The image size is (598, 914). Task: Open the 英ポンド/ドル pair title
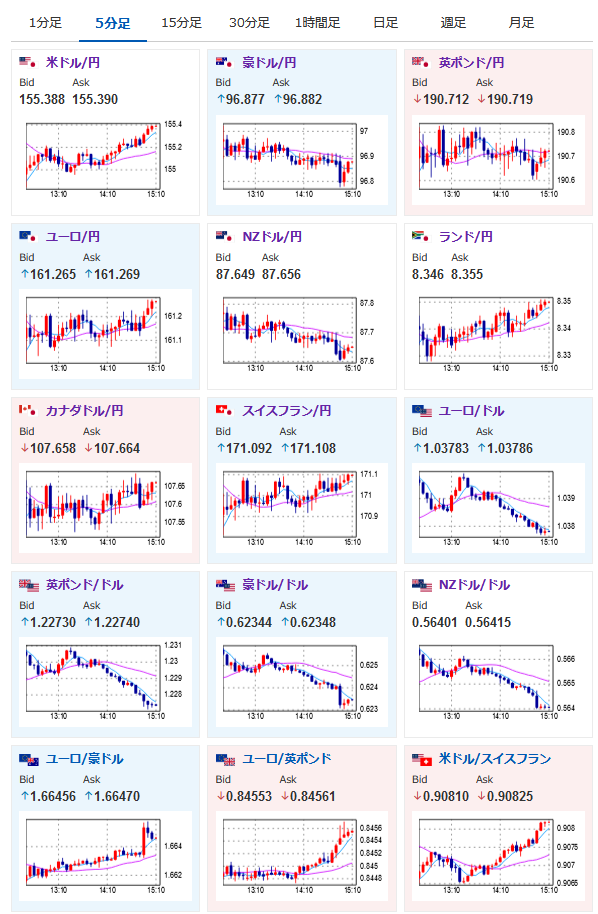85,585
